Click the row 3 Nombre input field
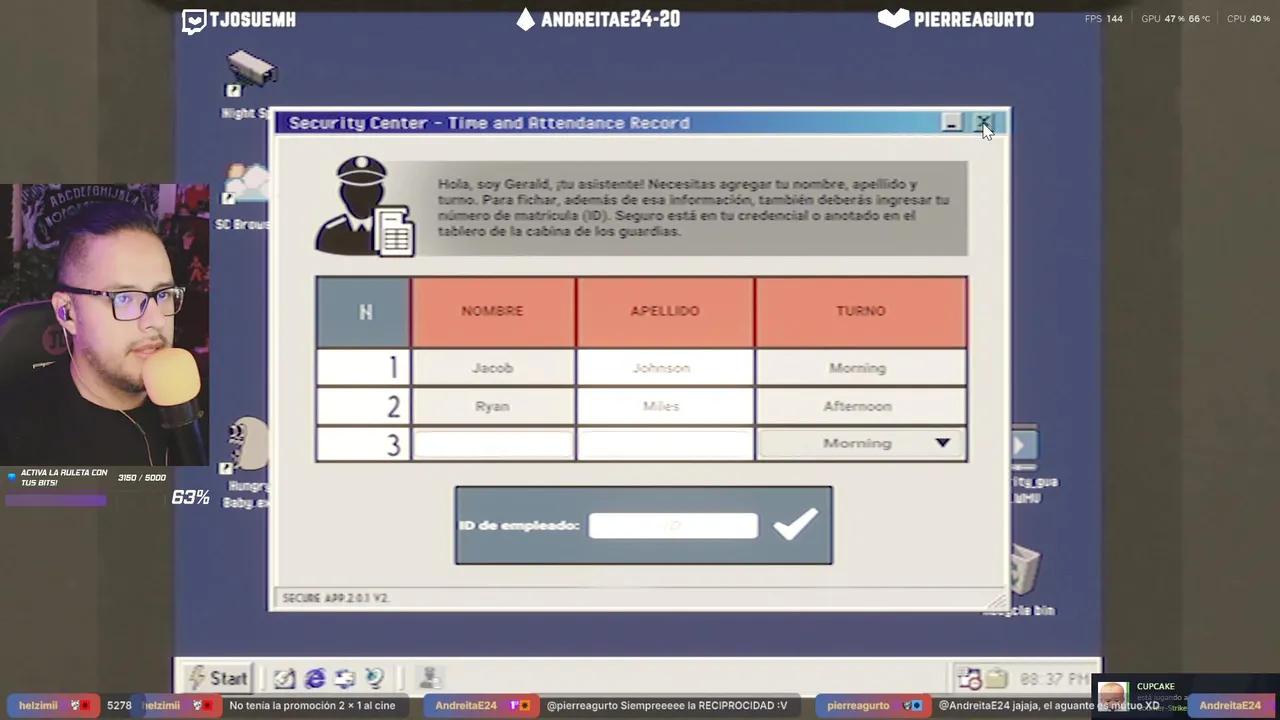Viewport: 1280px width, 720px height. [x=493, y=444]
